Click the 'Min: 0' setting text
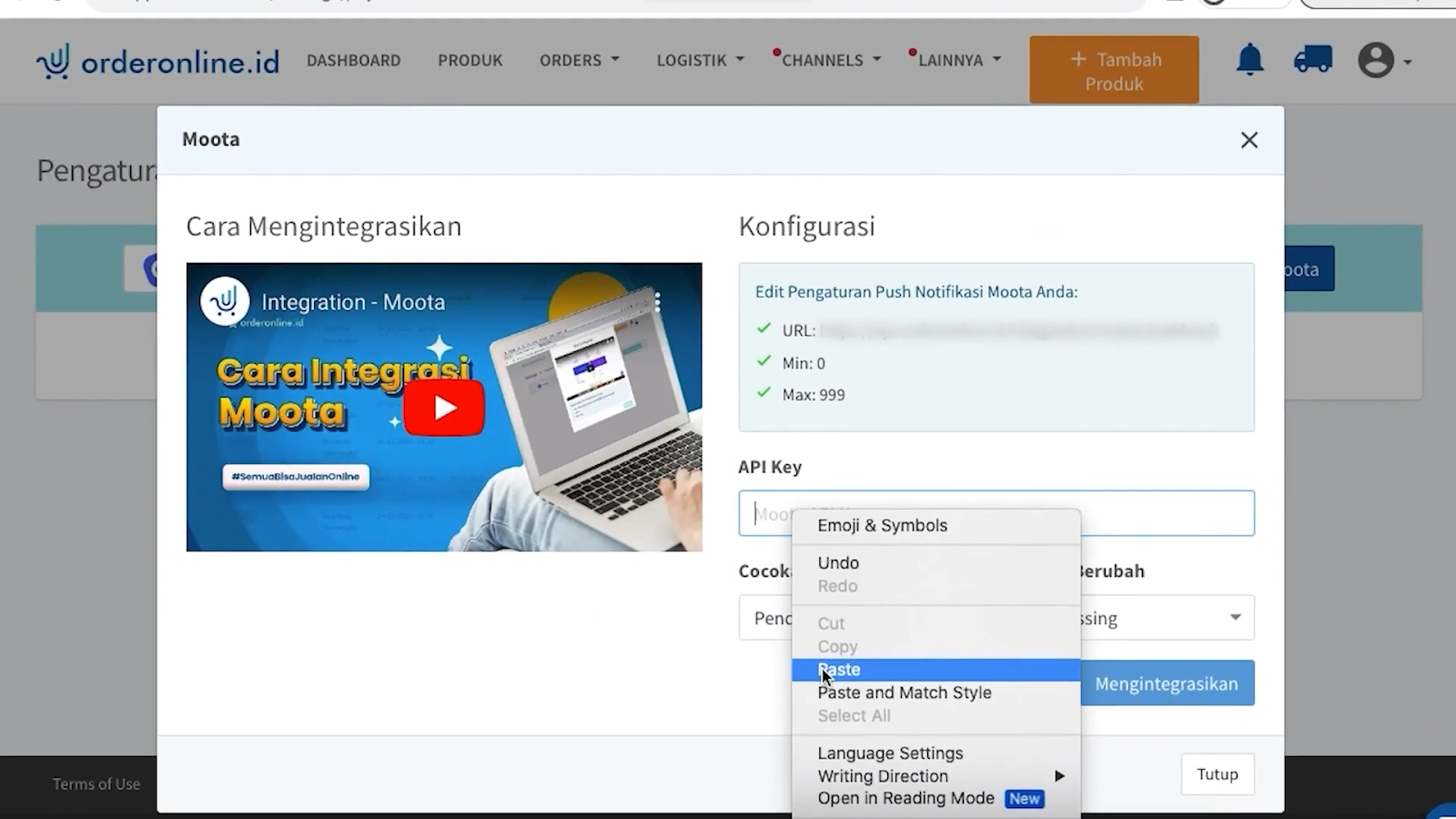 (804, 363)
